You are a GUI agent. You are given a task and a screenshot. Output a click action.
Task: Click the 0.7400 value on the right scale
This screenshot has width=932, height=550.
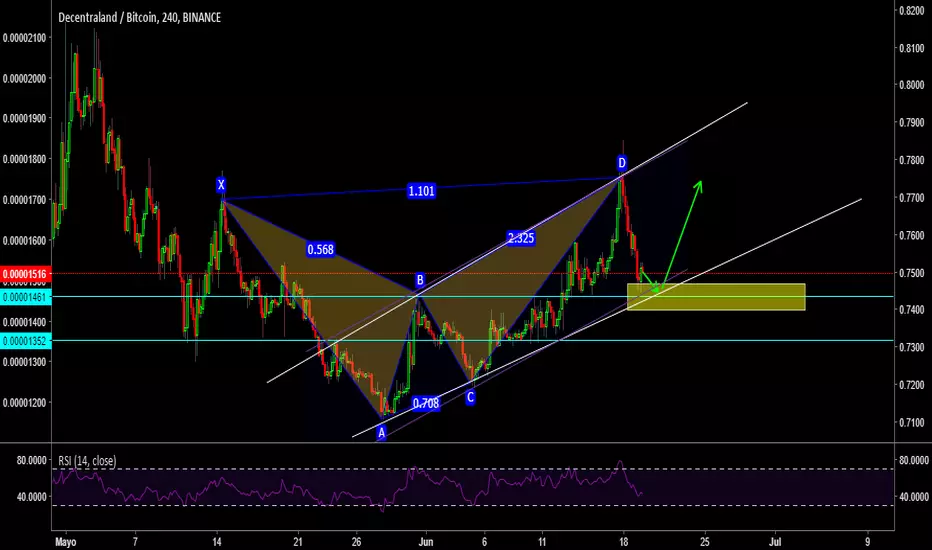click(912, 310)
